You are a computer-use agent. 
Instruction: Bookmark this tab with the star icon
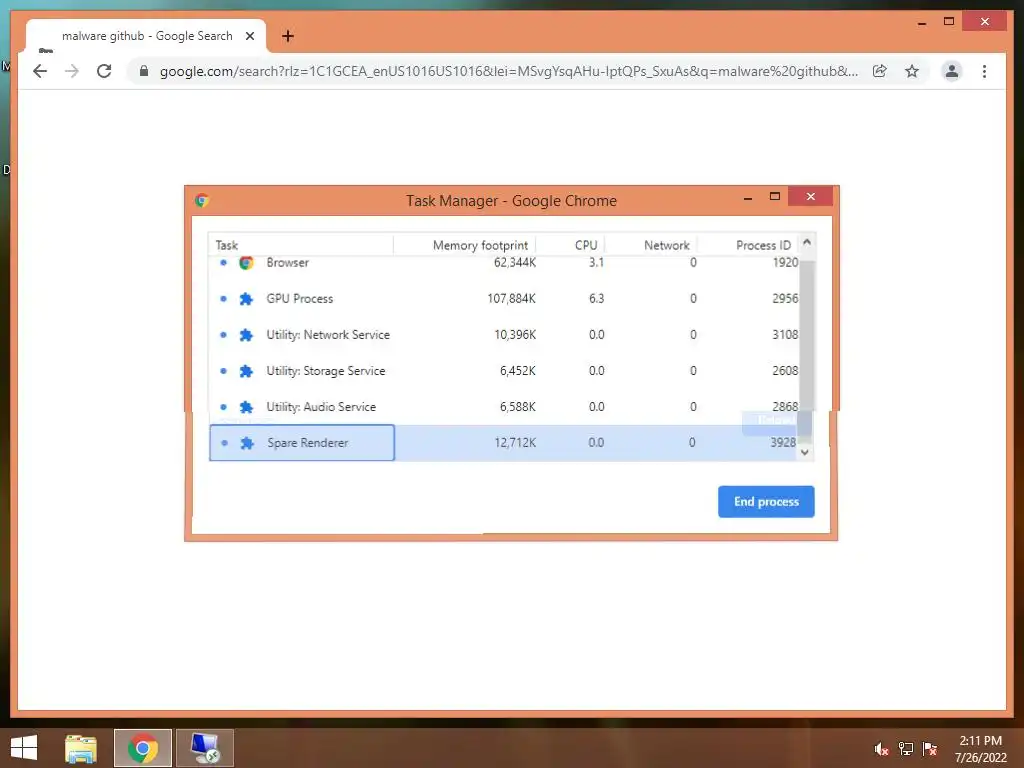point(912,71)
